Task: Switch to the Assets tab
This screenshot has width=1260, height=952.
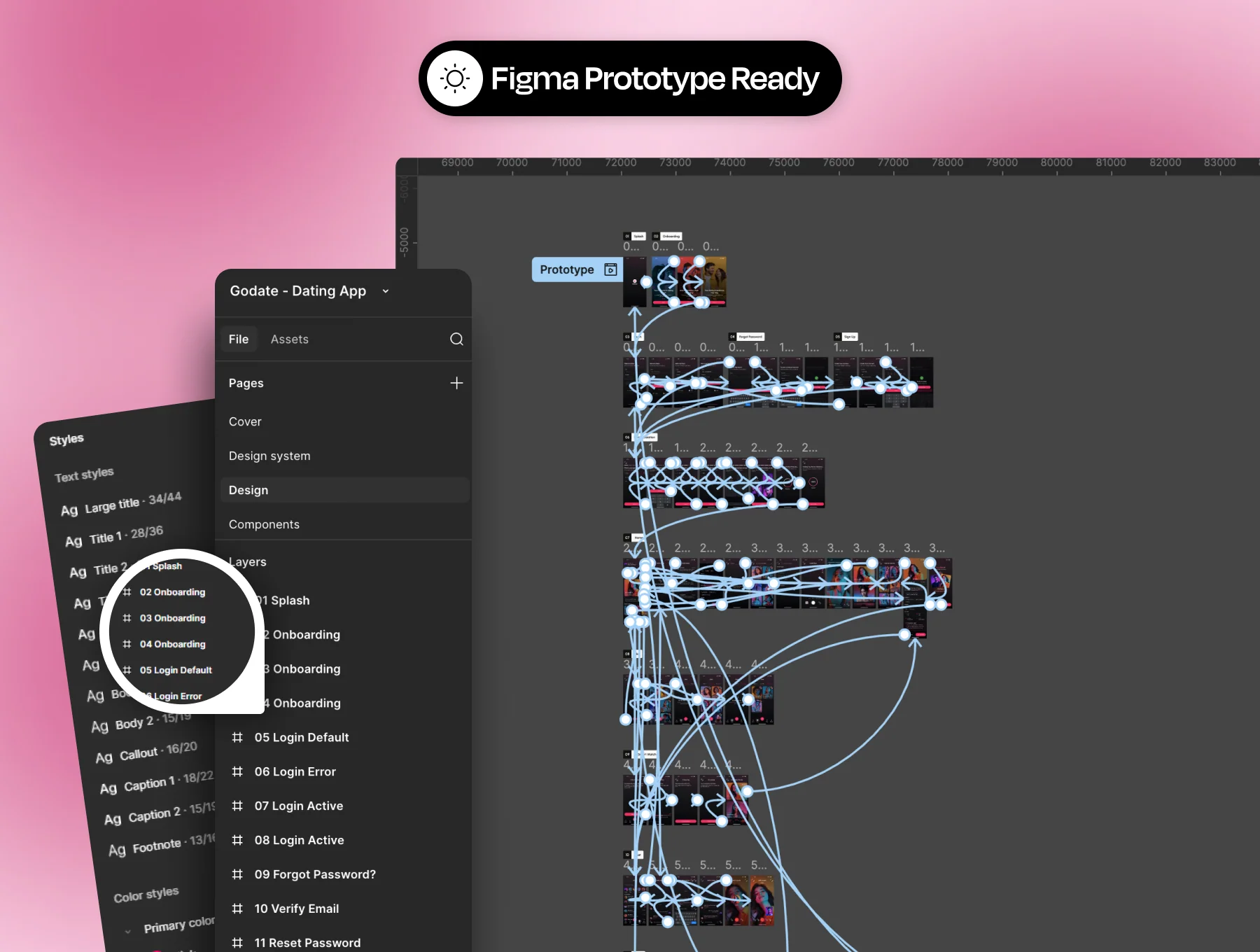Action: [x=290, y=339]
